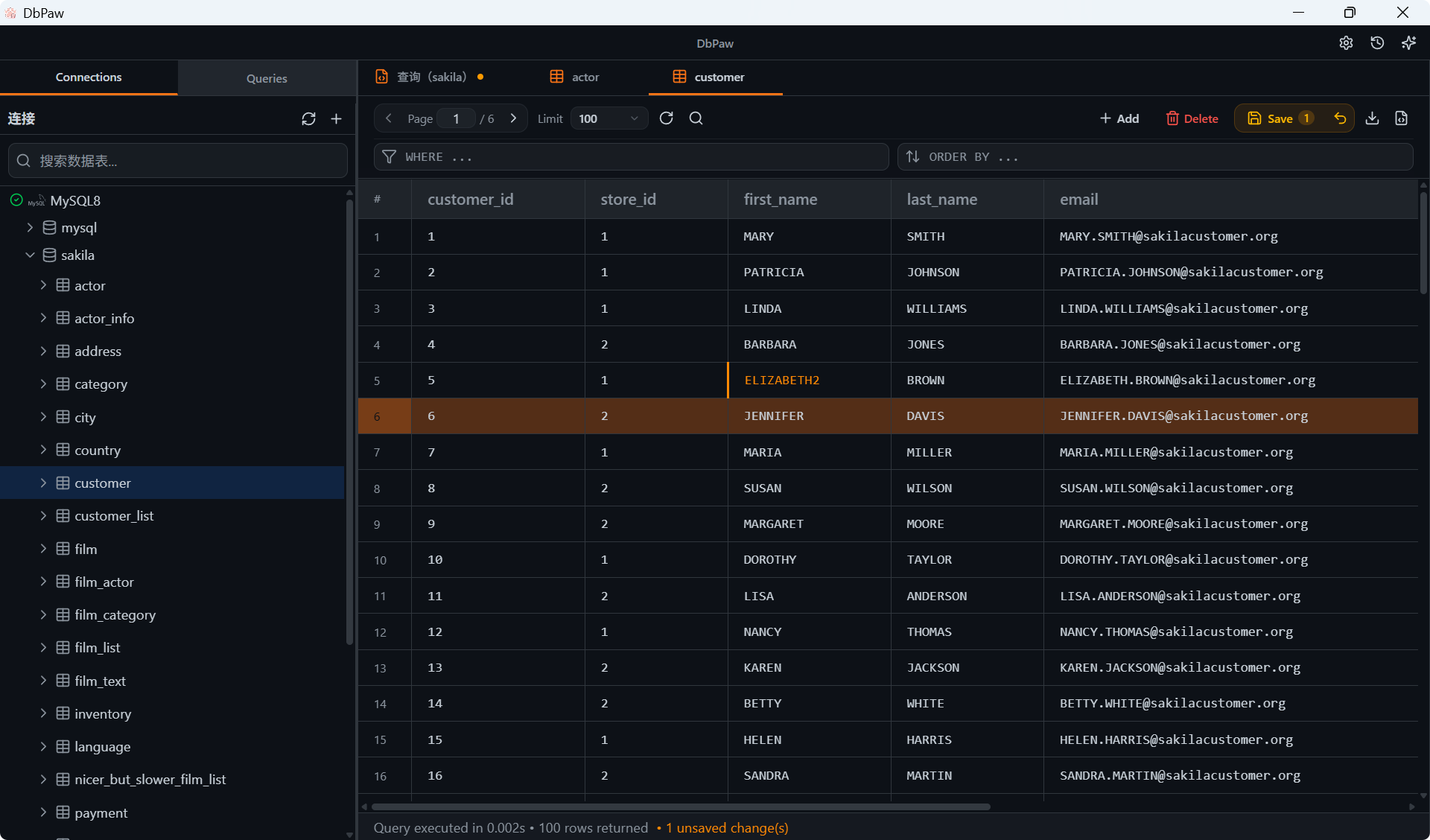Image resolution: width=1430 pixels, height=840 pixels.
Task: Switch to the Queries tab
Action: coord(267,78)
